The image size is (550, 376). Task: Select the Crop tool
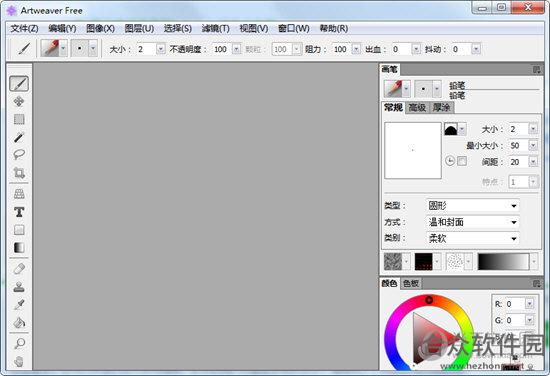tap(19, 173)
